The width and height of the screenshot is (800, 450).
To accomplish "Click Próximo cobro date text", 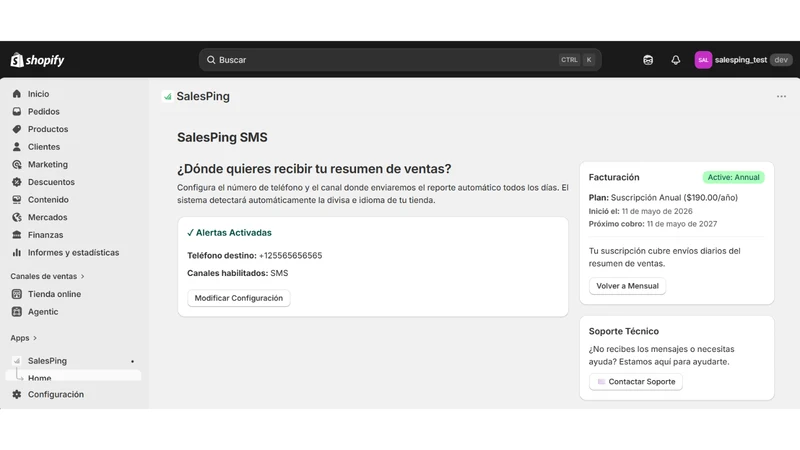I will 653,224.
